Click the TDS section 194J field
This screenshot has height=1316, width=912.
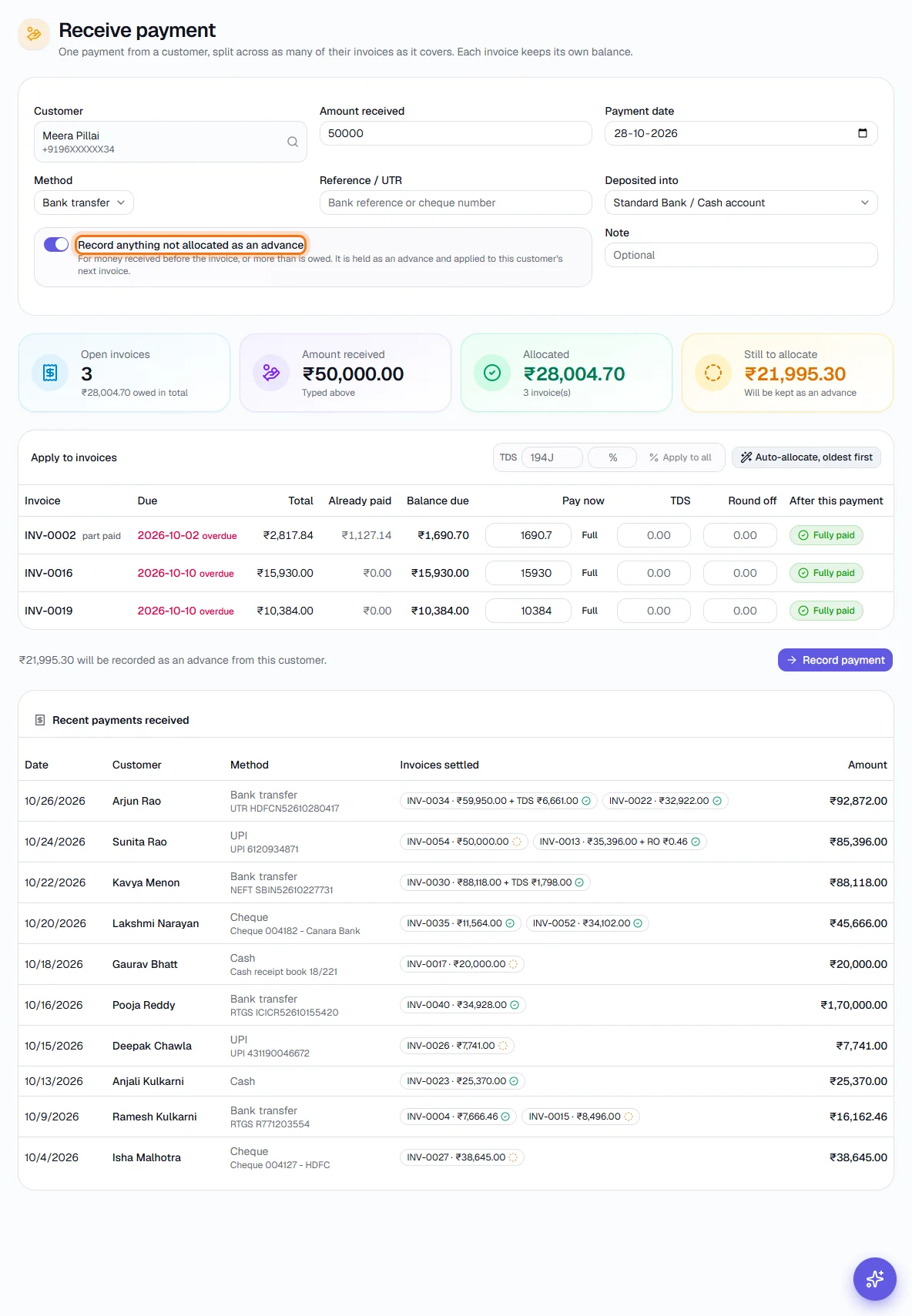552,457
